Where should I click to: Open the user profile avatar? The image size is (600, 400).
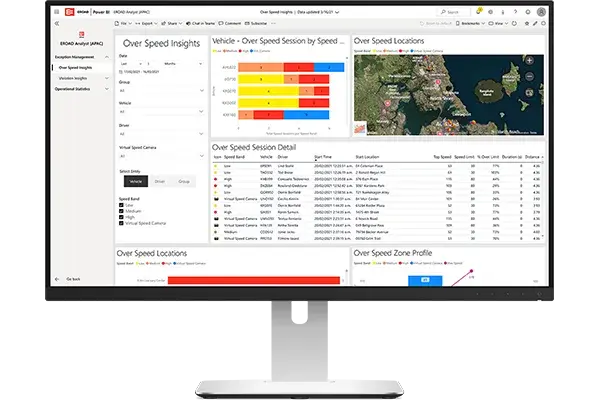pos(541,12)
